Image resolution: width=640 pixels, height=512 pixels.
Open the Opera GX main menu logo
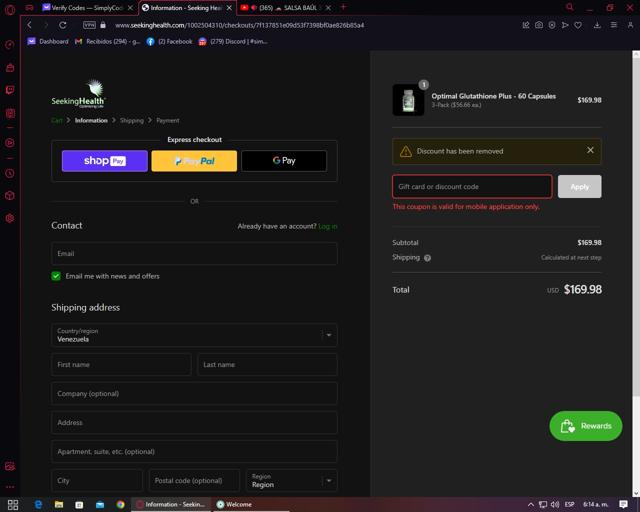(x=10, y=9)
